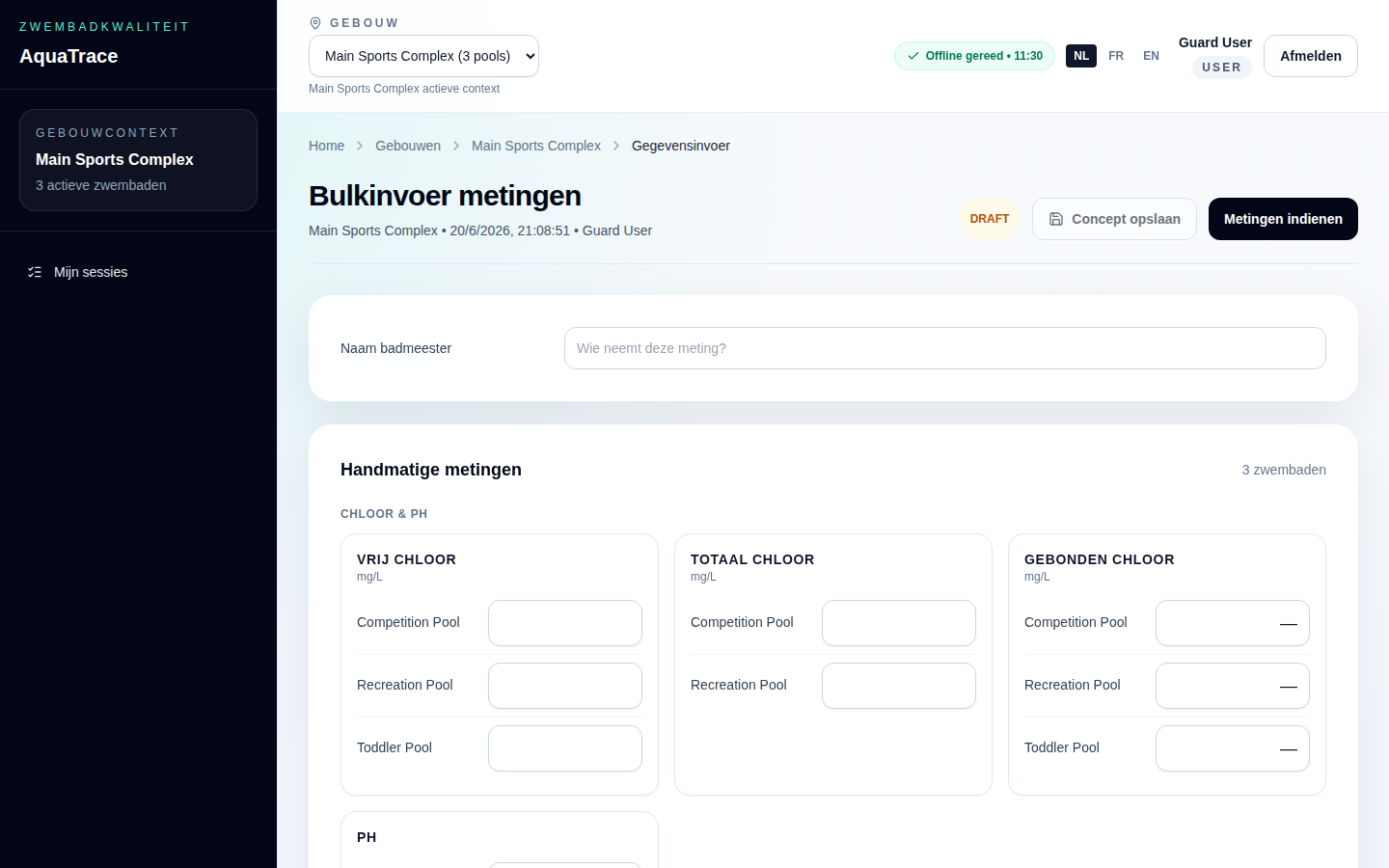Screen dimensions: 1389x868
Task: Click the Gebouwcontext Main Sports Complex card
Action: coord(138,160)
